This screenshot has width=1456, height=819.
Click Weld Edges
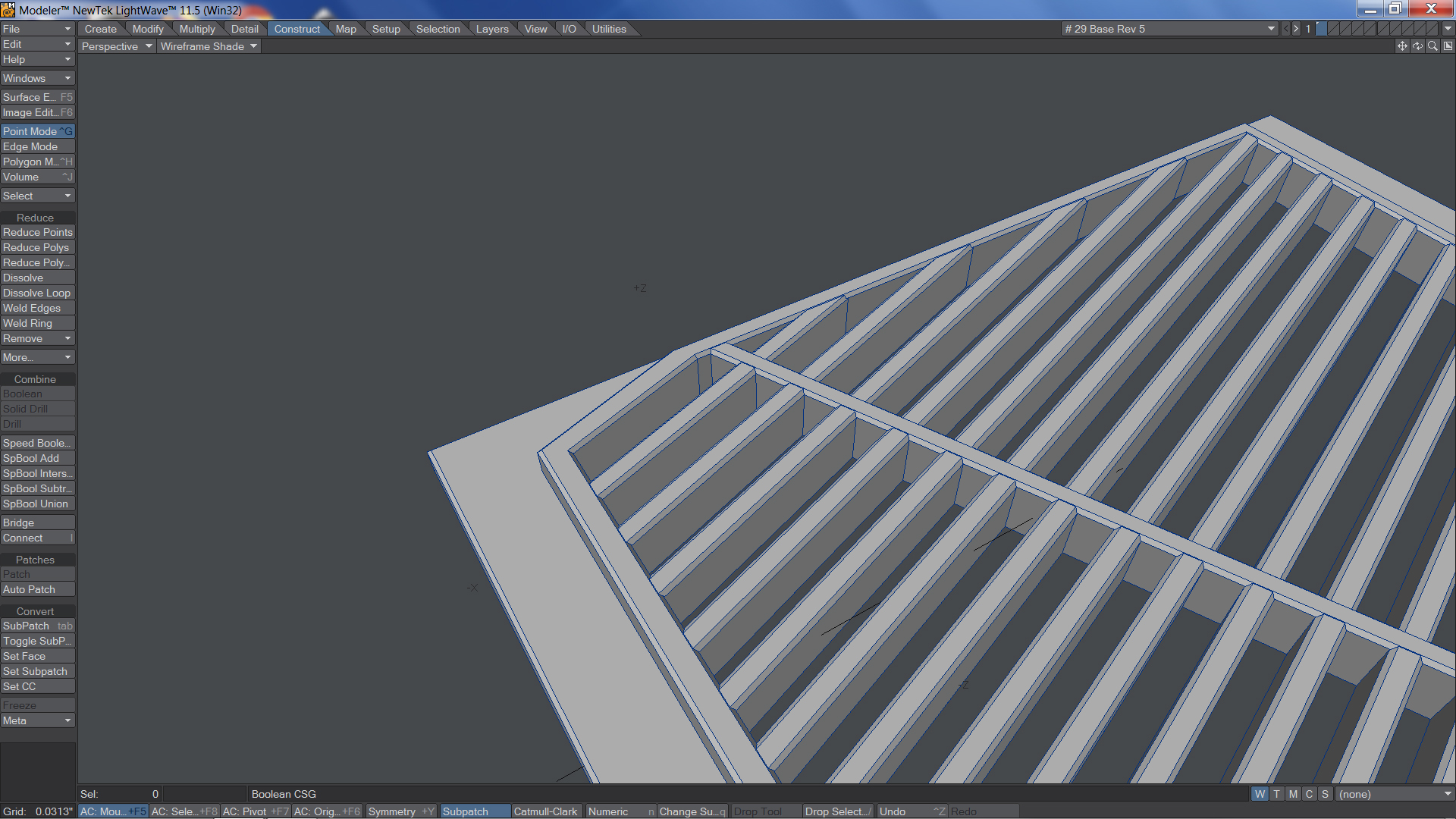click(37, 308)
